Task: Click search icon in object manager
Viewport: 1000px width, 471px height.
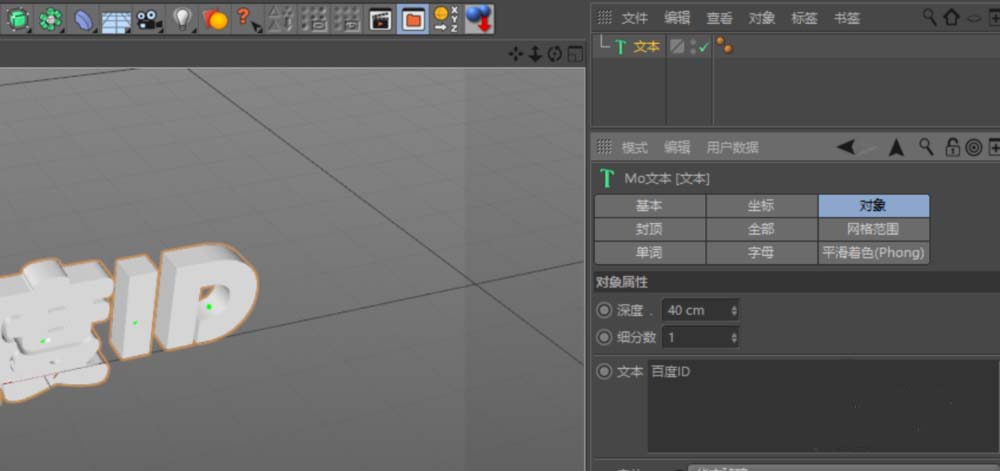Action: [930, 17]
